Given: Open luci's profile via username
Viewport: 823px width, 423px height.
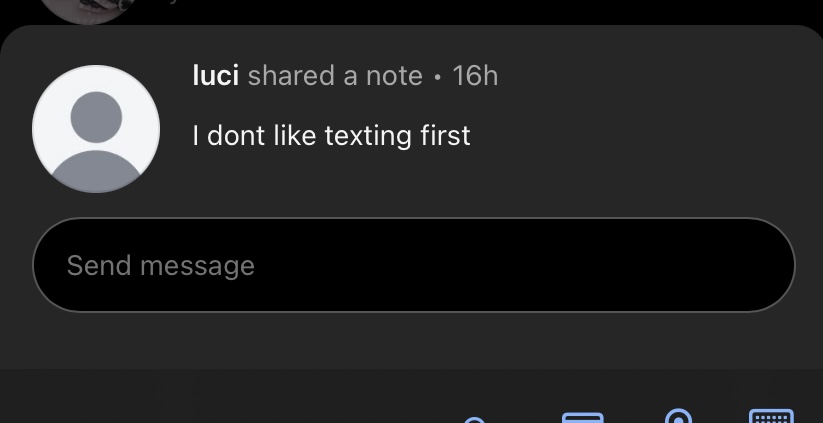Looking at the screenshot, I should [215, 76].
